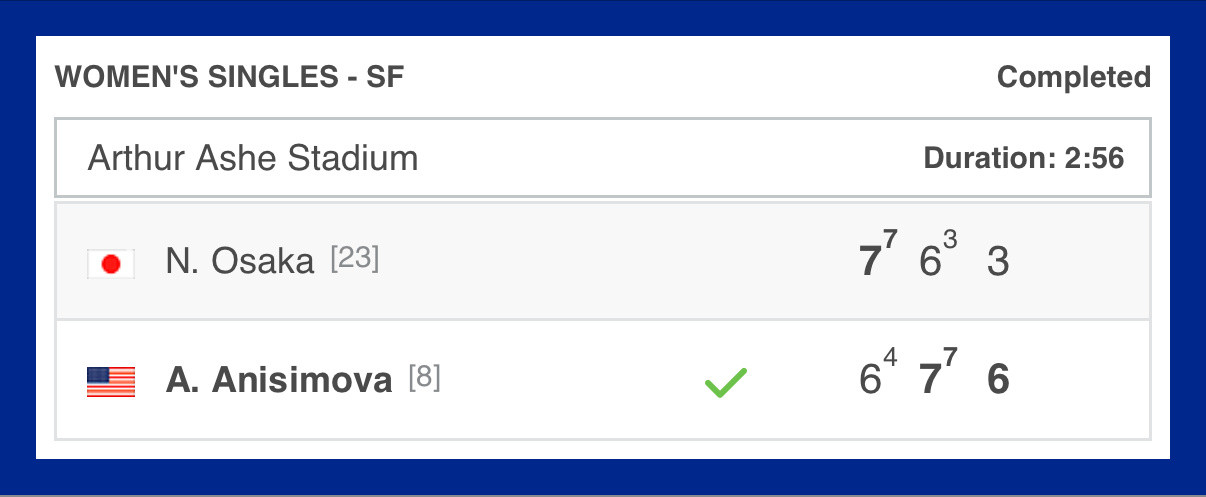Click the Japan flag icon
1206x497 pixels.
click(x=111, y=264)
